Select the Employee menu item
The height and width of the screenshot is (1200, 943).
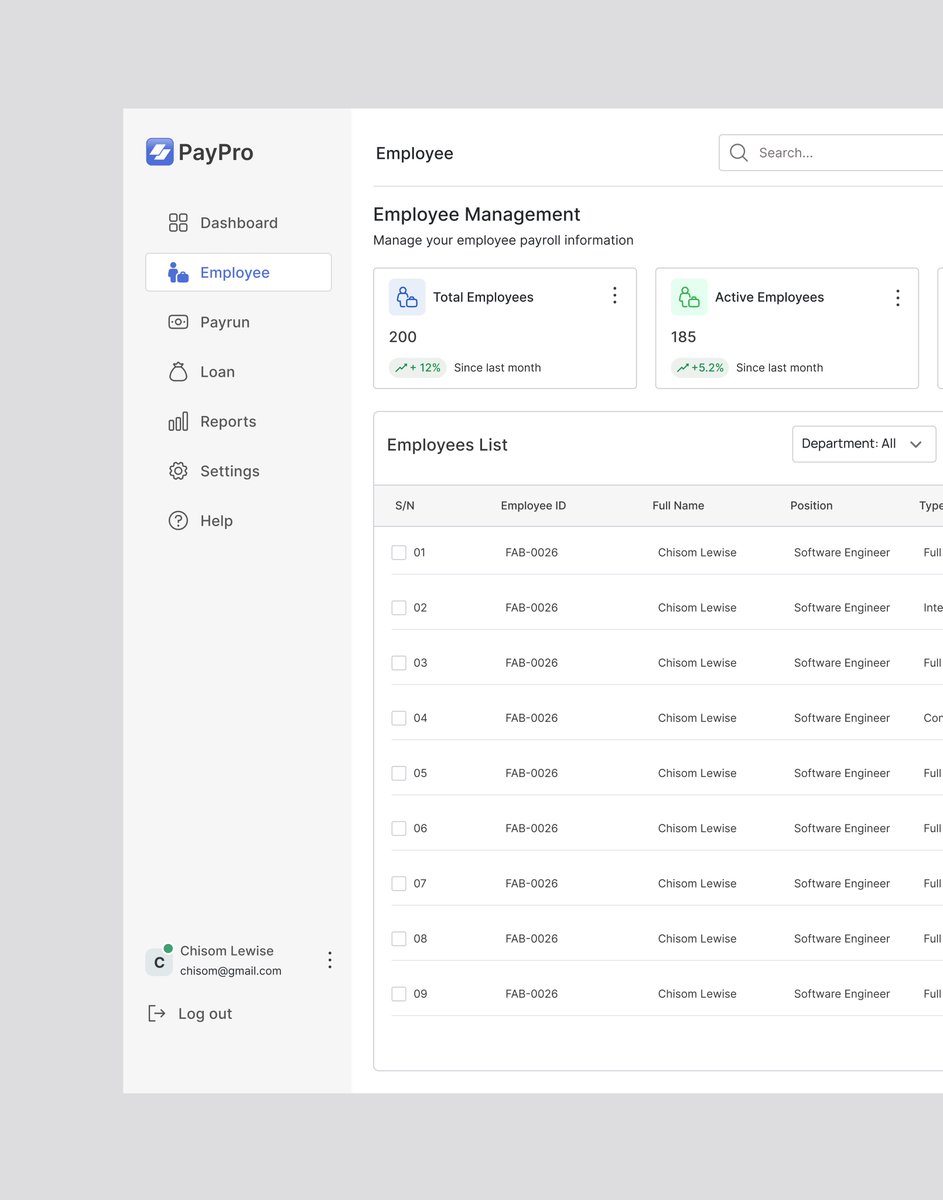point(238,272)
